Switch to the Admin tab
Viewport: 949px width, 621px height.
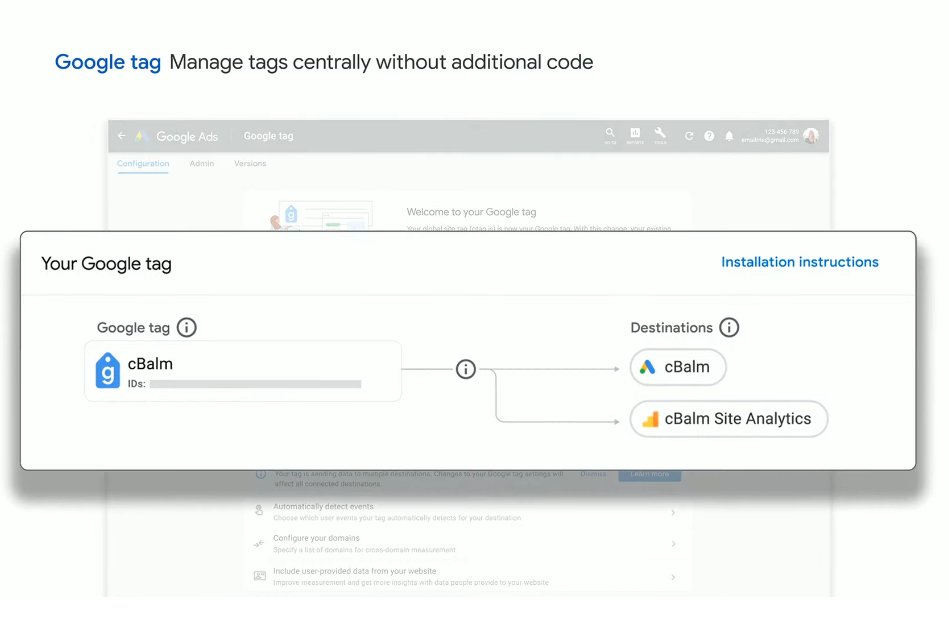[202, 163]
